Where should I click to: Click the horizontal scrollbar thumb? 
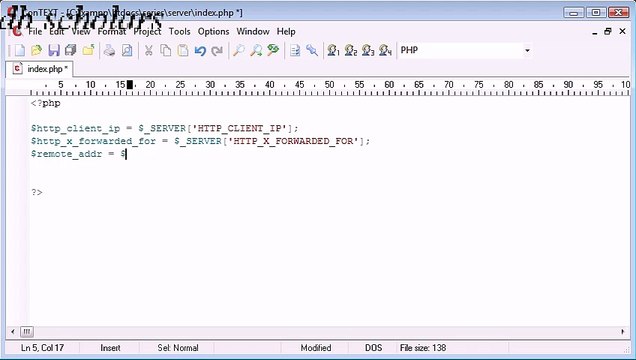coord(27,332)
